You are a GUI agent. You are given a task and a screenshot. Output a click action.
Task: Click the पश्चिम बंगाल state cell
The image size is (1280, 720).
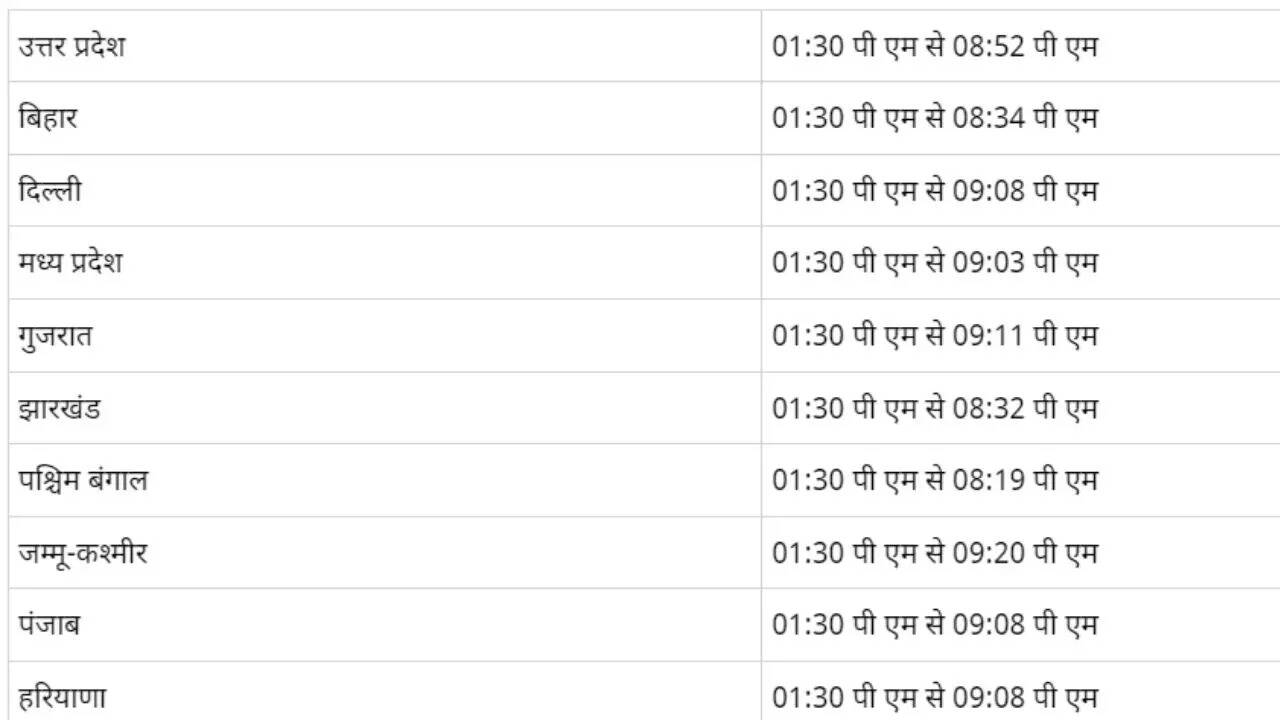[83, 480]
